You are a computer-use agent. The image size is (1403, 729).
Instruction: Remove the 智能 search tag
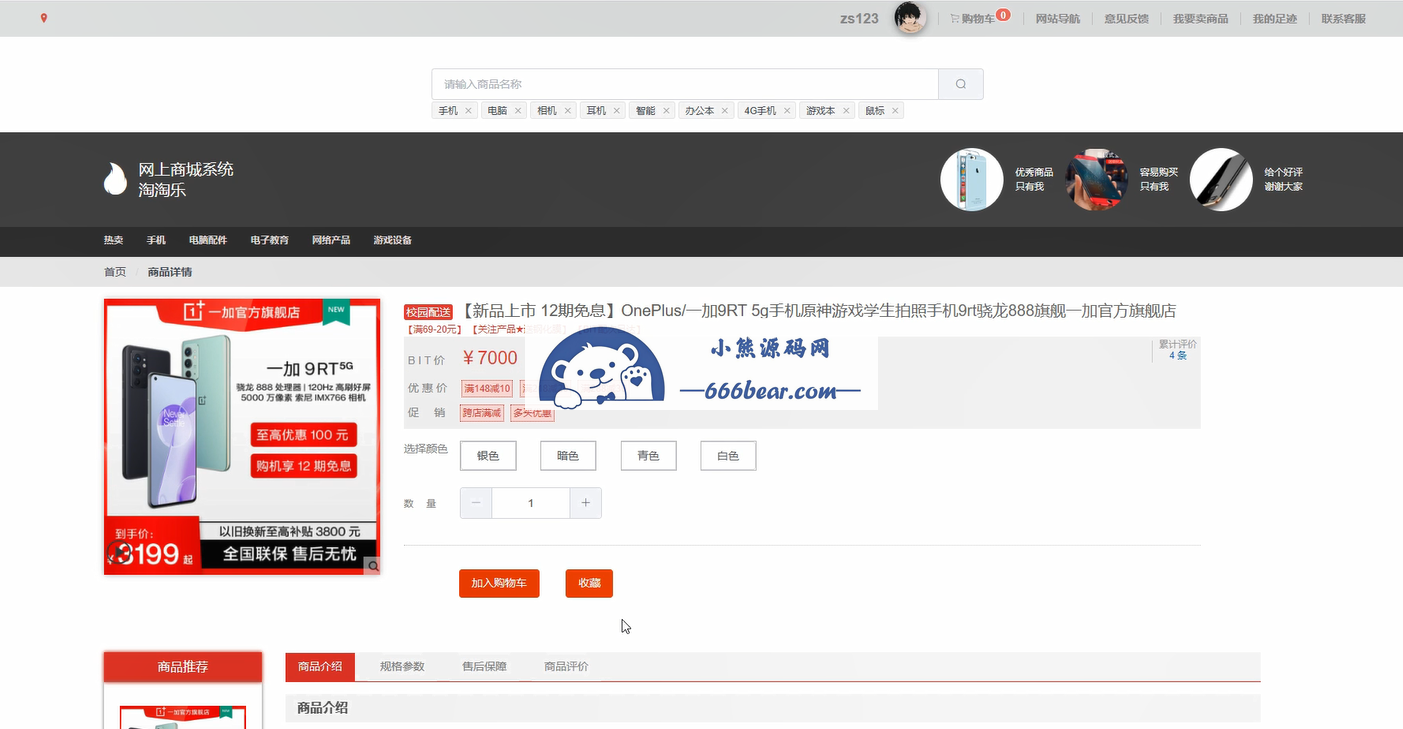666,111
